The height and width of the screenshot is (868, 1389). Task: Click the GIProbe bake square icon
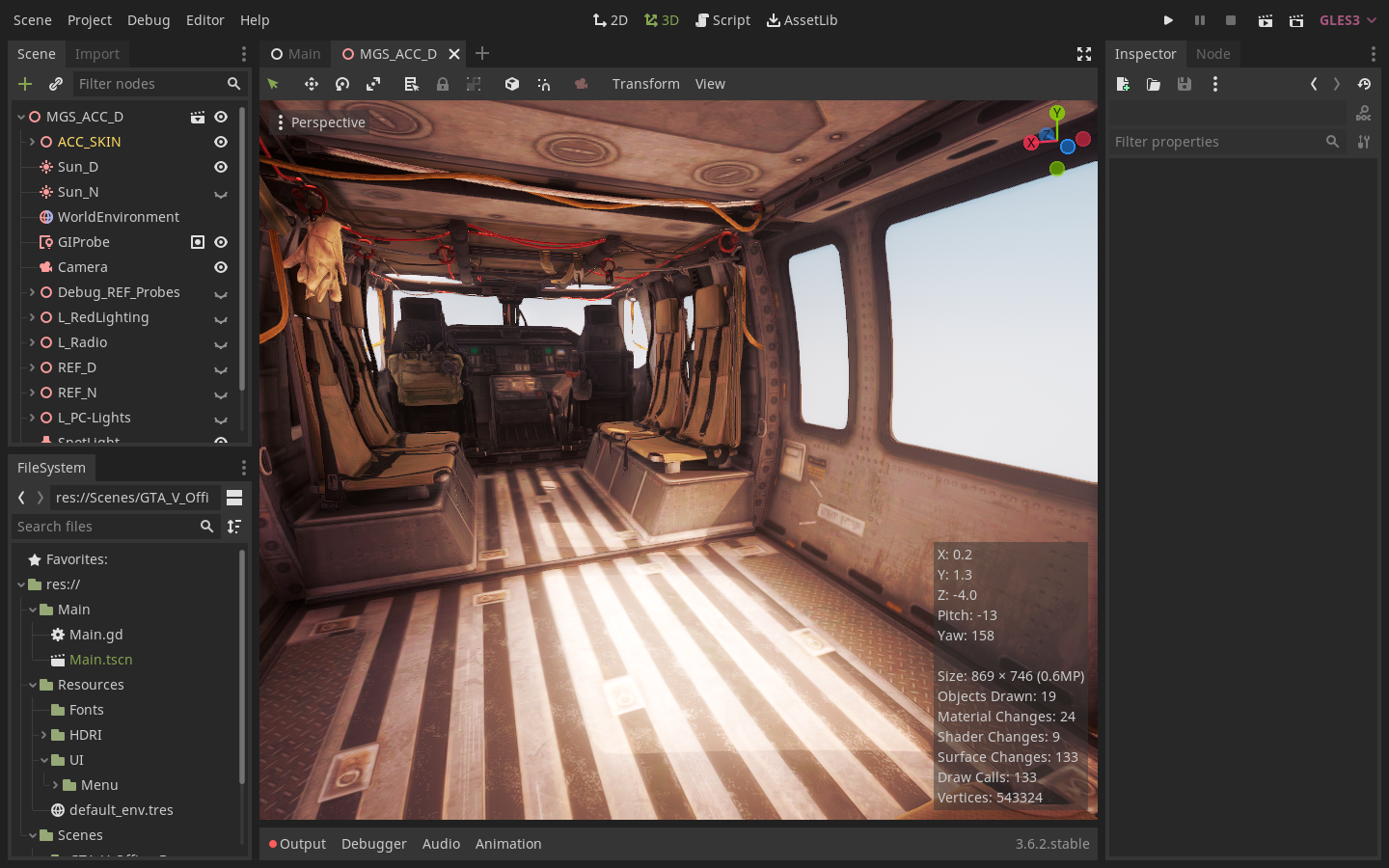tap(198, 242)
